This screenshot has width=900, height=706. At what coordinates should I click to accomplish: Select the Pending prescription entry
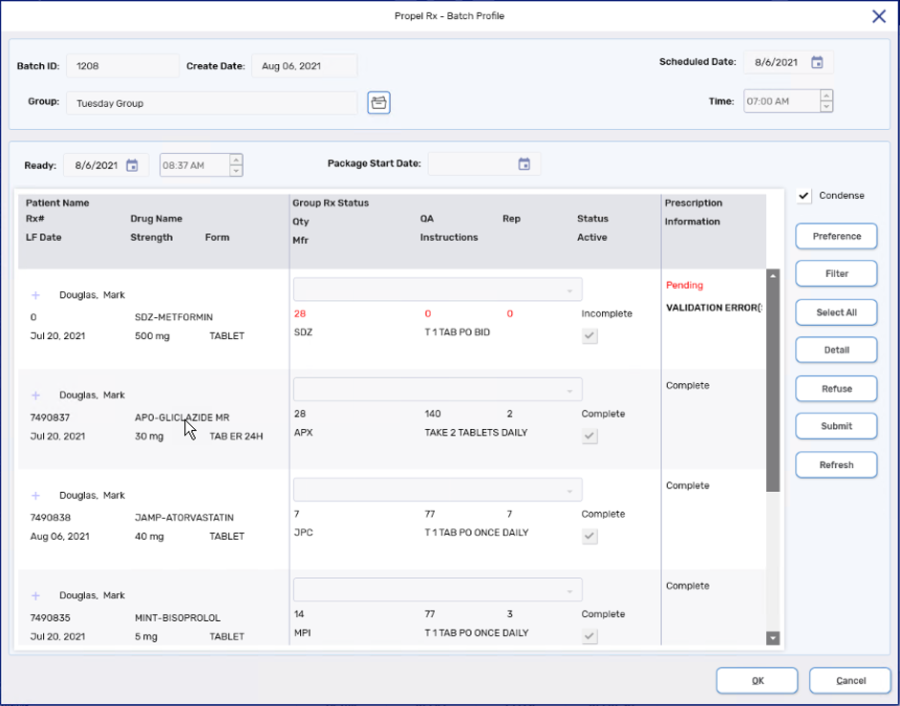685,285
